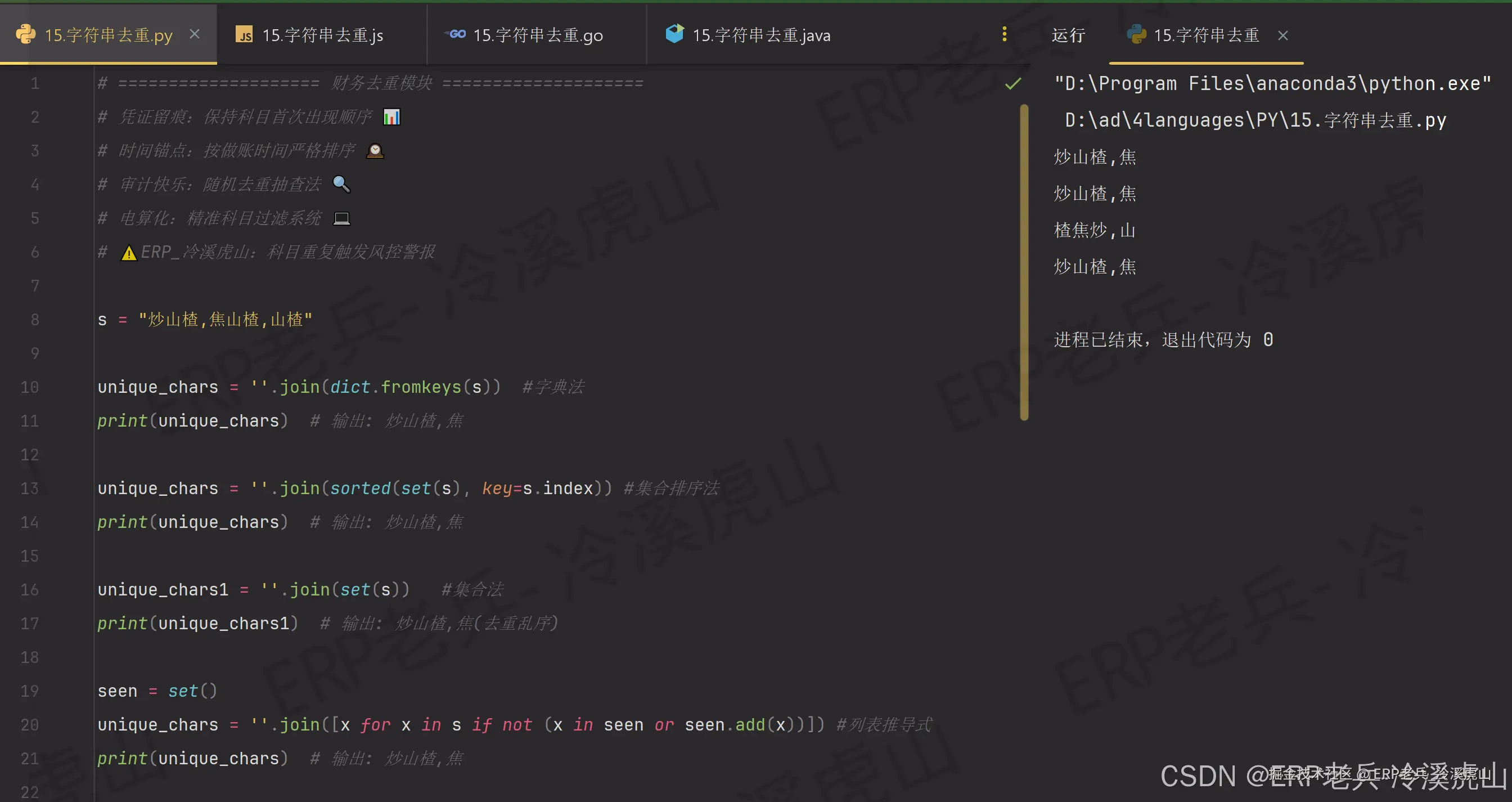Click the JS file icon on the tab
This screenshot has width=1512, height=802.
[x=244, y=35]
